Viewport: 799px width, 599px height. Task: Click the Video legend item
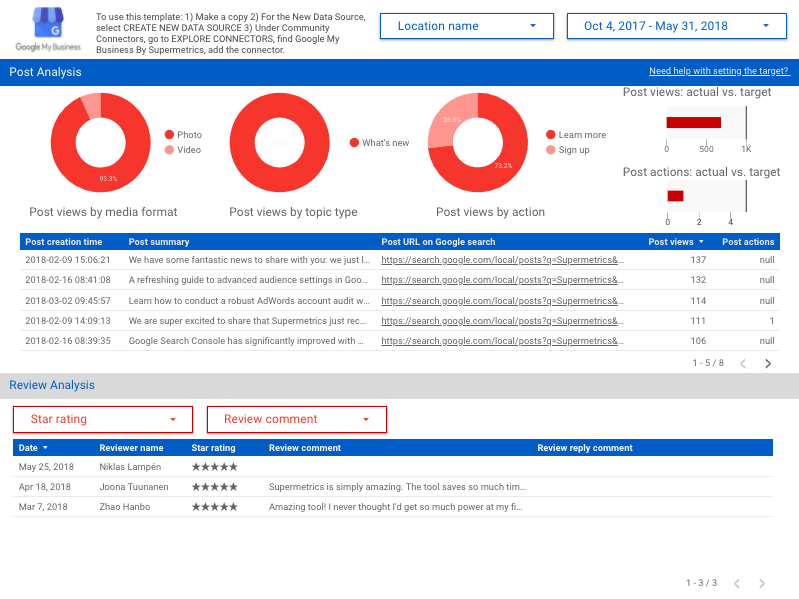pyautogui.click(x=188, y=150)
